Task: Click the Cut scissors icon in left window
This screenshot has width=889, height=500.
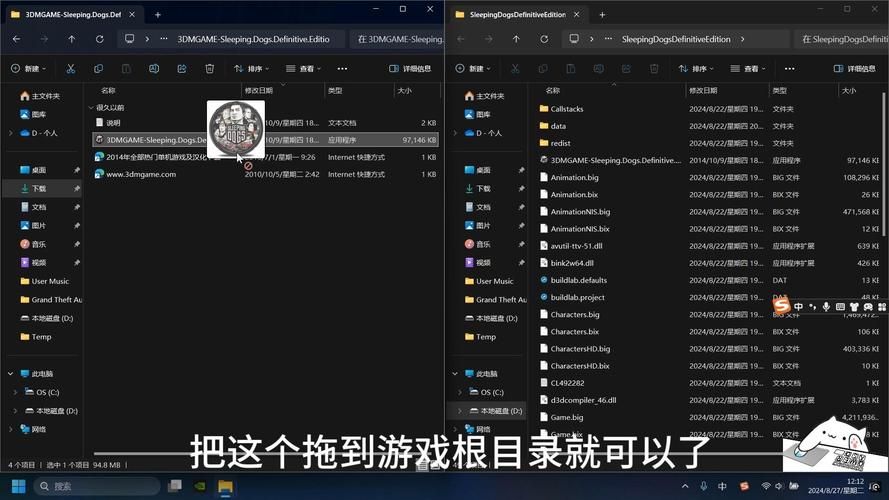Action: pos(71,69)
